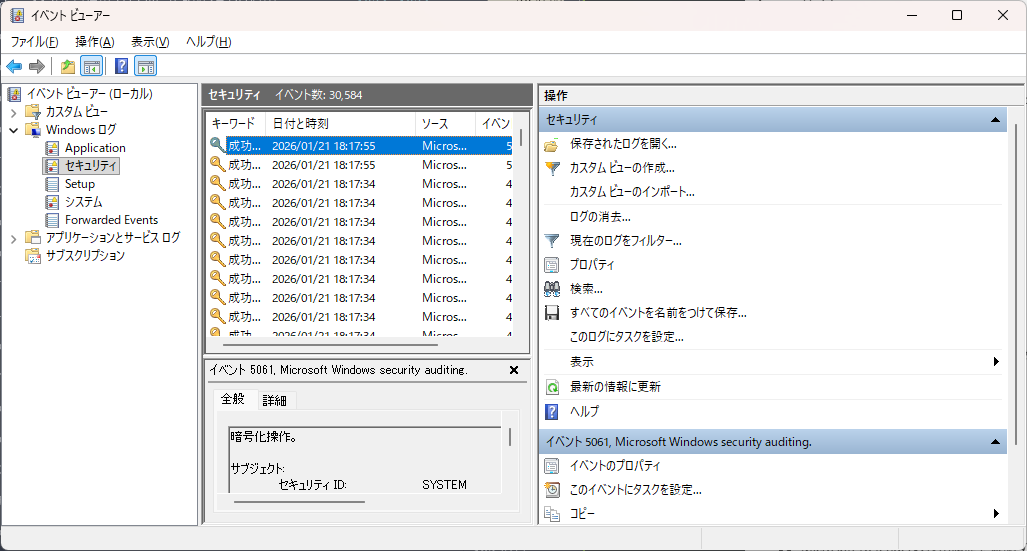Expand アプリケーションとサービス ログ node
Viewport: 1027px width, 551px height.
coord(14,238)
